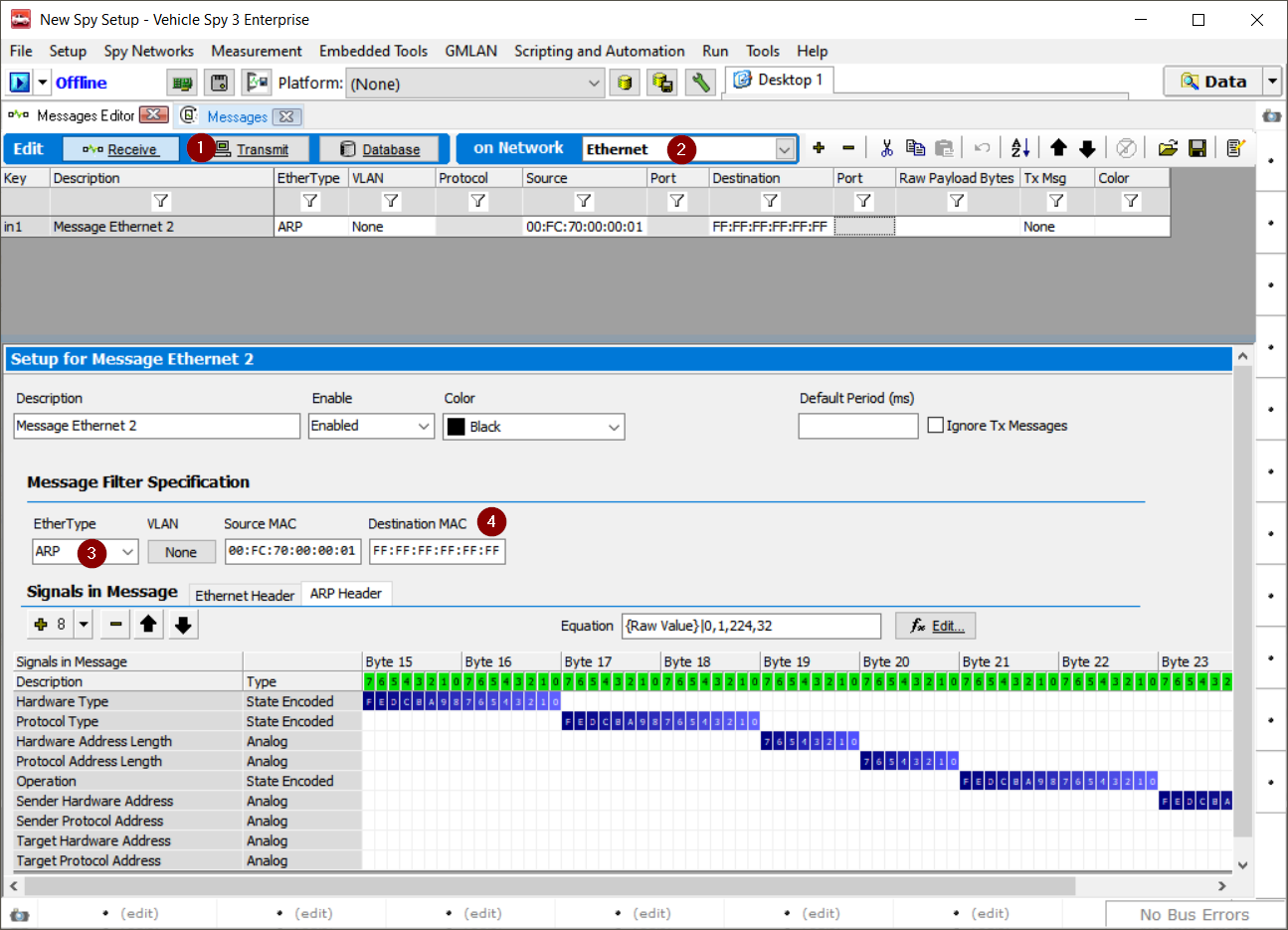The image size is (1288, 930).
Task: Switch to ARP Header tab
Action: coord(346,593)
